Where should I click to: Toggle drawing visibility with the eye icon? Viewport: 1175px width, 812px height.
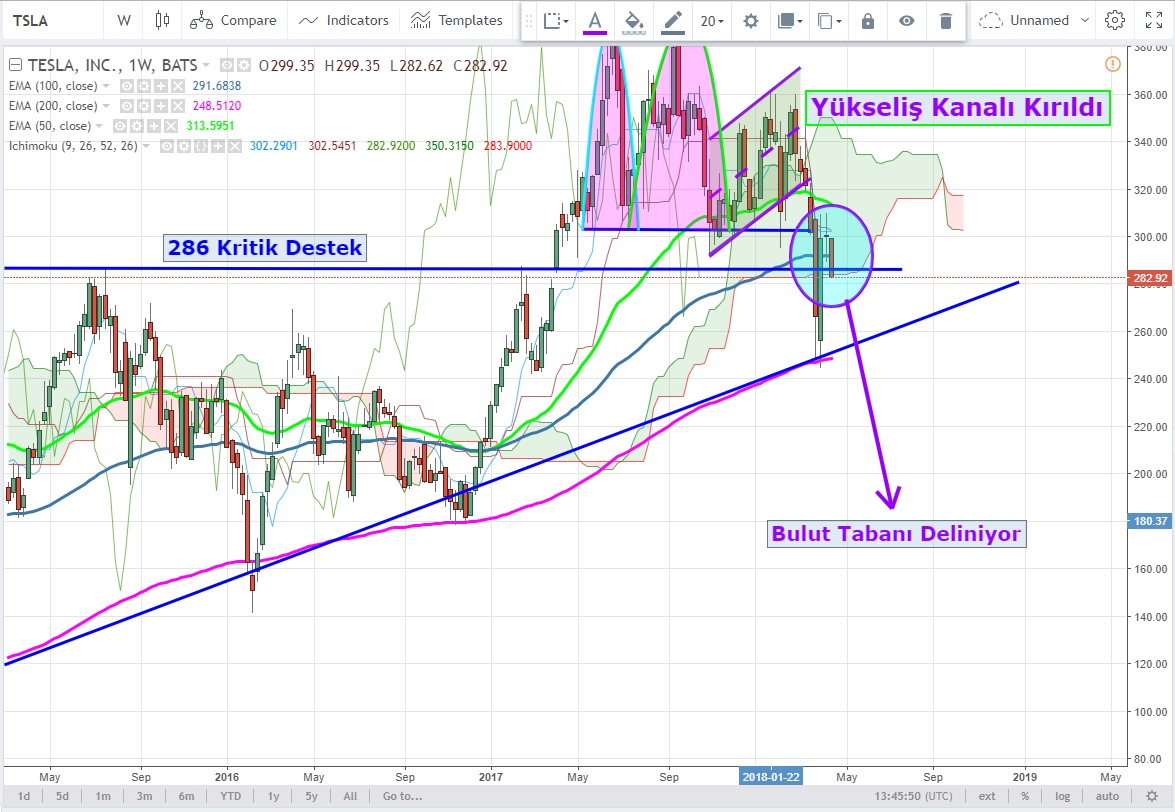(906, 21)
